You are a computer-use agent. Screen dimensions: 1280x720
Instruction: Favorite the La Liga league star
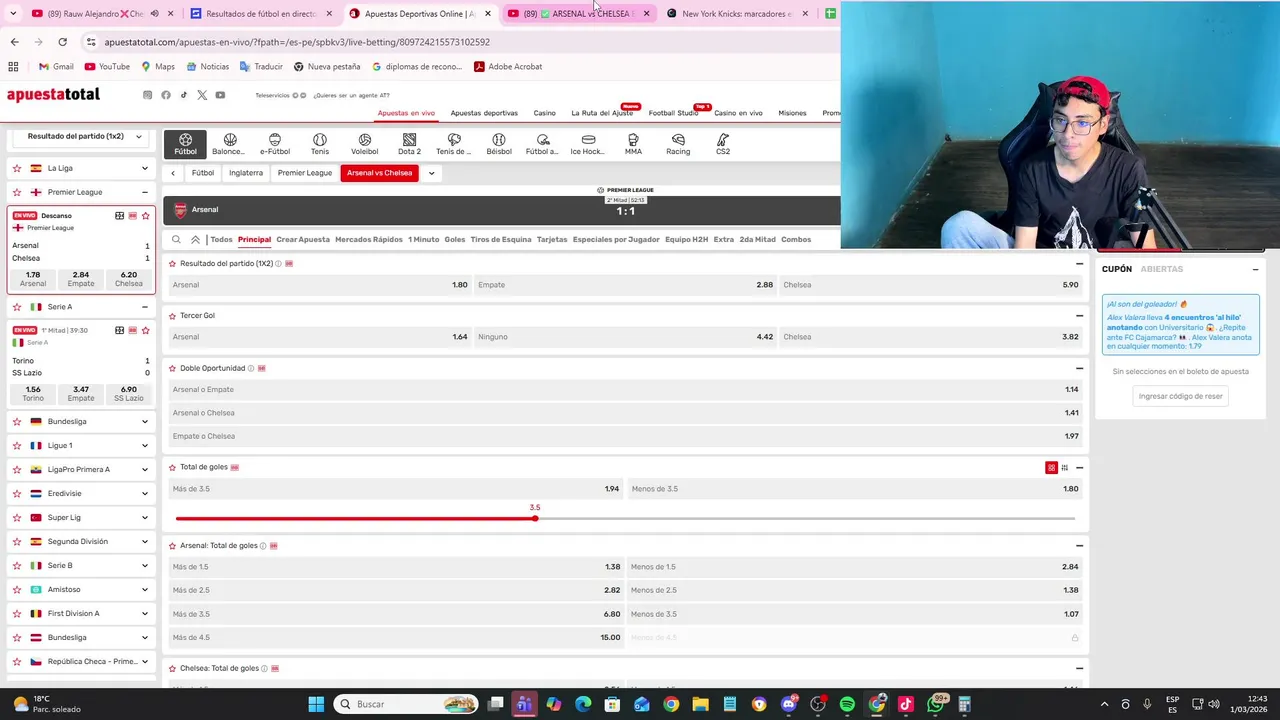(x=17, y=168)
